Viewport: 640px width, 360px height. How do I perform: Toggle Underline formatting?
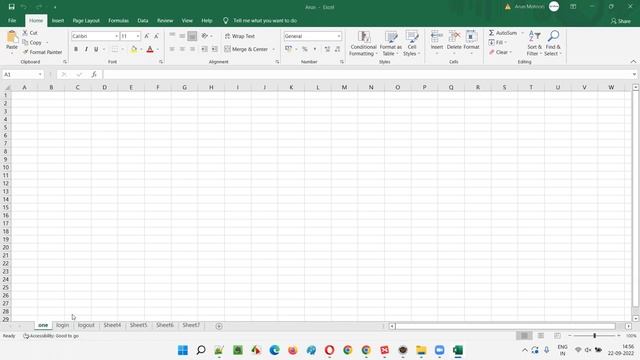pyautogui.click(x=96, y=49)
